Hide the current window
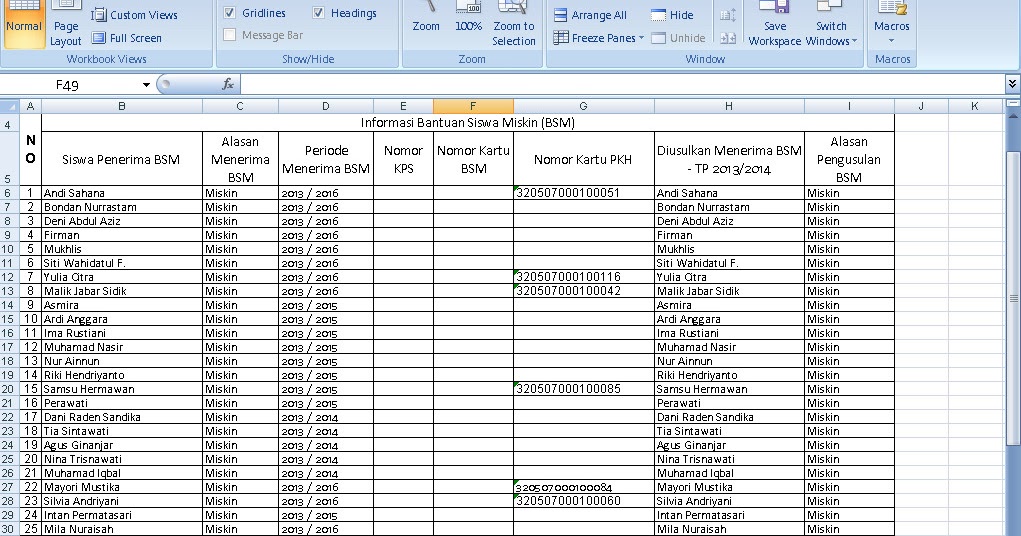This screenshot has width=1021, height=536. pyautogui.click(x=672, y=15)
